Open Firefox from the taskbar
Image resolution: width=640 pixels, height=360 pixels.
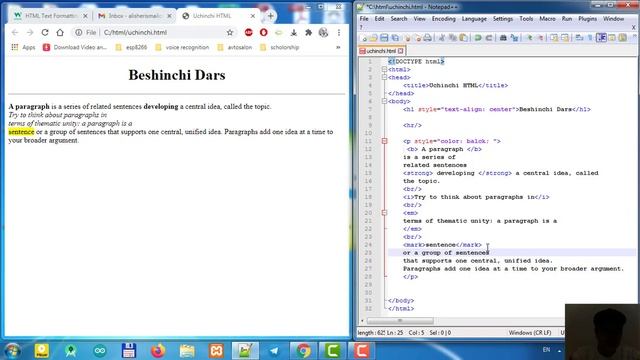click(x=158, y=350)
